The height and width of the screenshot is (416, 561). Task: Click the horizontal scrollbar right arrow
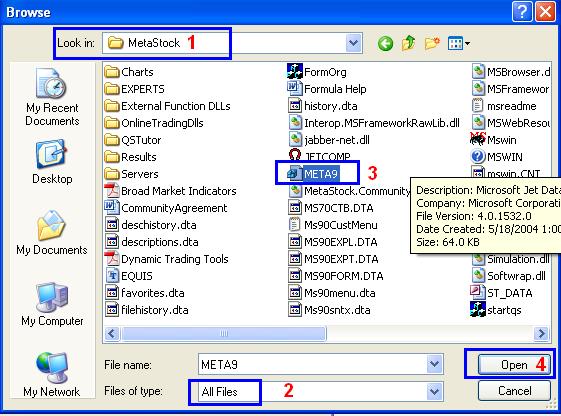click(x=541, y=334)
